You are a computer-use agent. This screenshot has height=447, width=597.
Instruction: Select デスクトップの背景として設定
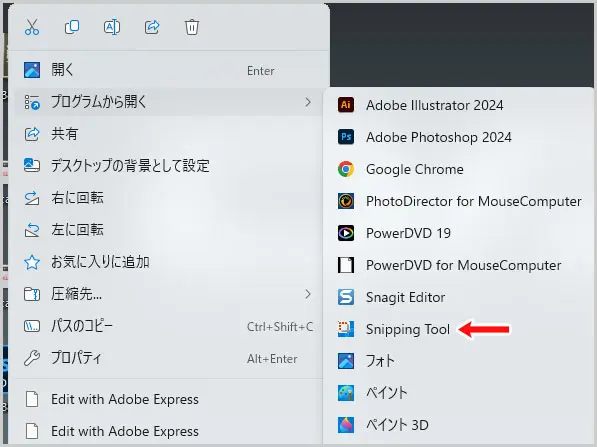click(x=168, y=166)
